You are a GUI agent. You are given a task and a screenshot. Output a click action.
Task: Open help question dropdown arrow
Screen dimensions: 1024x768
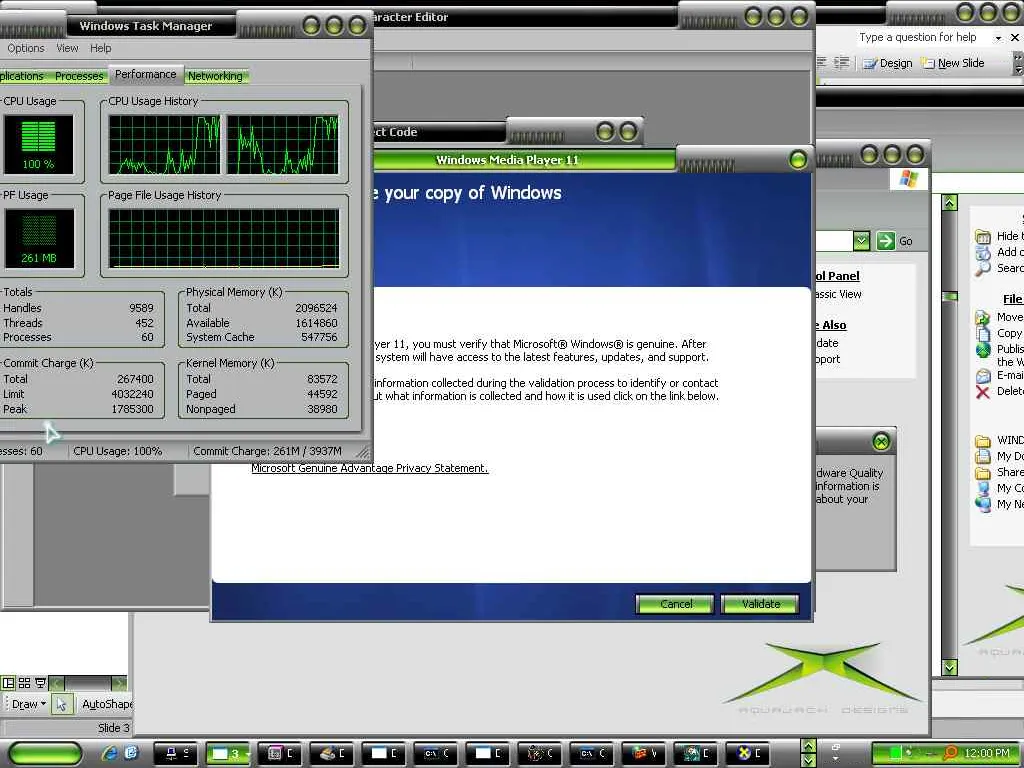[x=998, y=38]
